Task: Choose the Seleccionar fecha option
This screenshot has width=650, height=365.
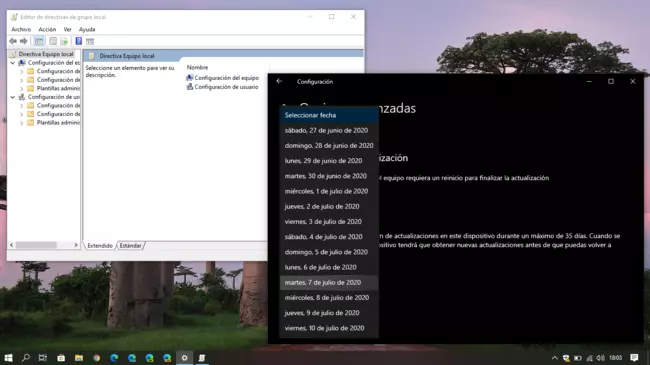Action: [x=329, y=115]
